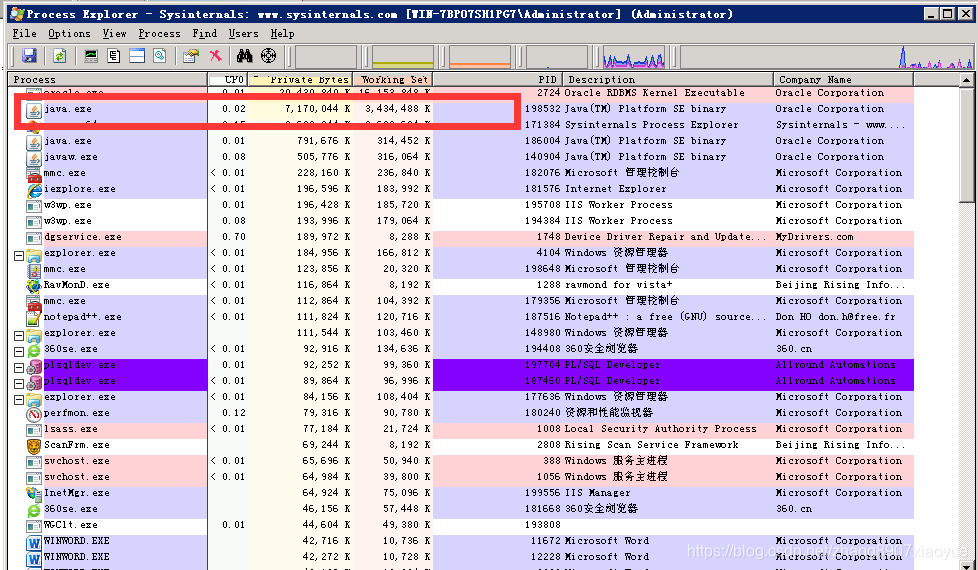This screenshot has width=978, height=570.
Task: Open the View menu
Action: [114, 34]
